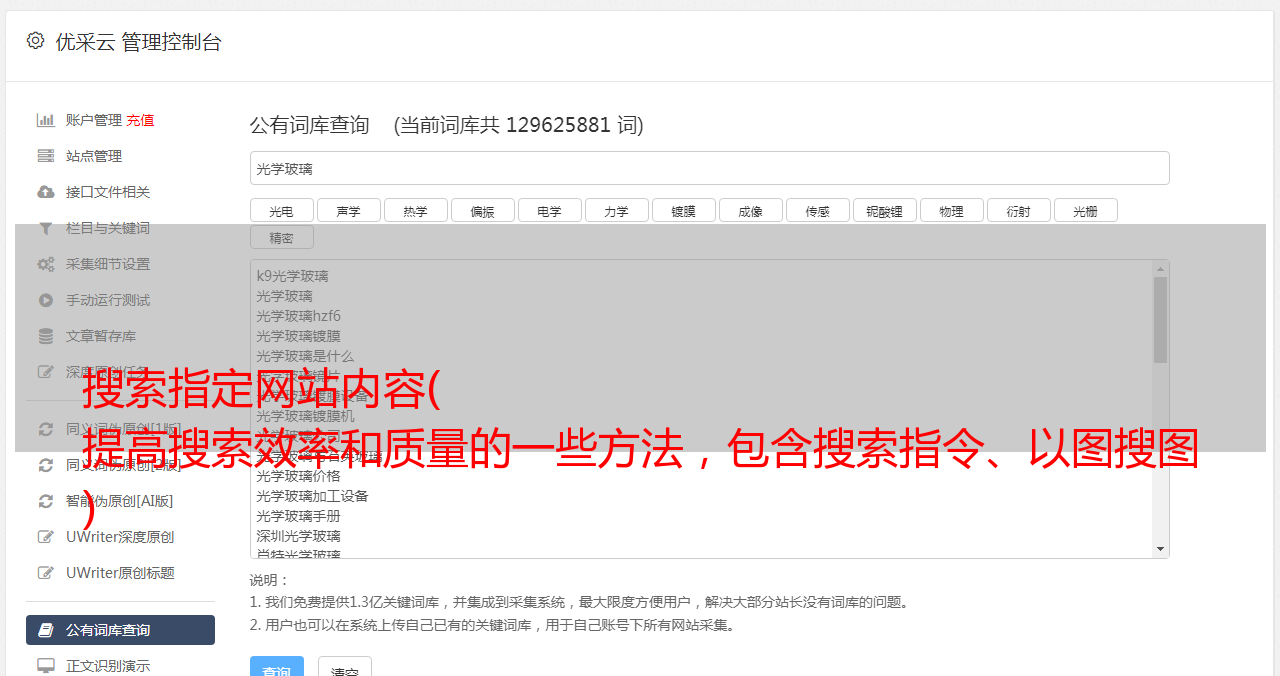Select the 光栅 tag button
The image size is (1280, 676).
pos(1085,210)
